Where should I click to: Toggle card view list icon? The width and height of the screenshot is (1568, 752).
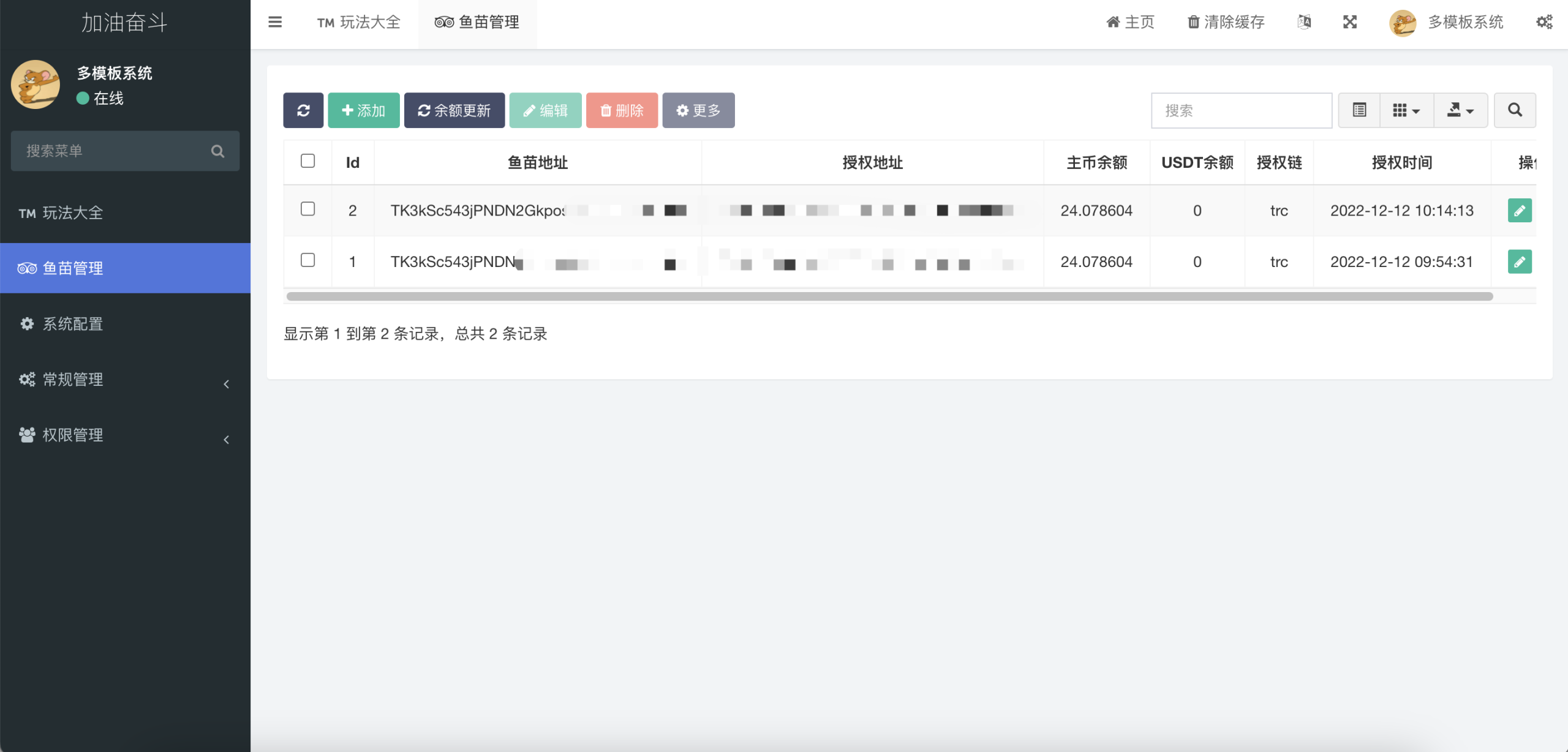click(x=1359, y=110)
